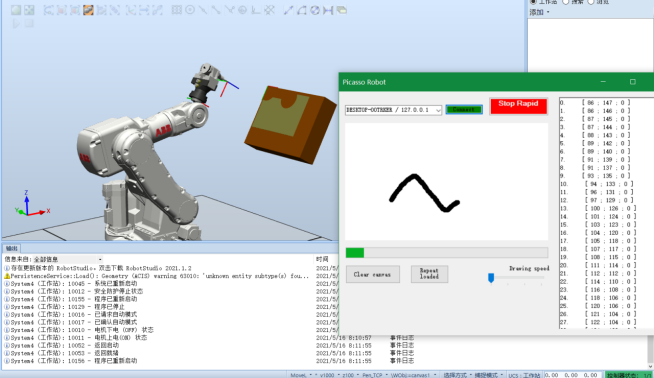This screenshot has width=654, height=378.
Task: Select the snap center circle icon
Action: click(190, 10)
